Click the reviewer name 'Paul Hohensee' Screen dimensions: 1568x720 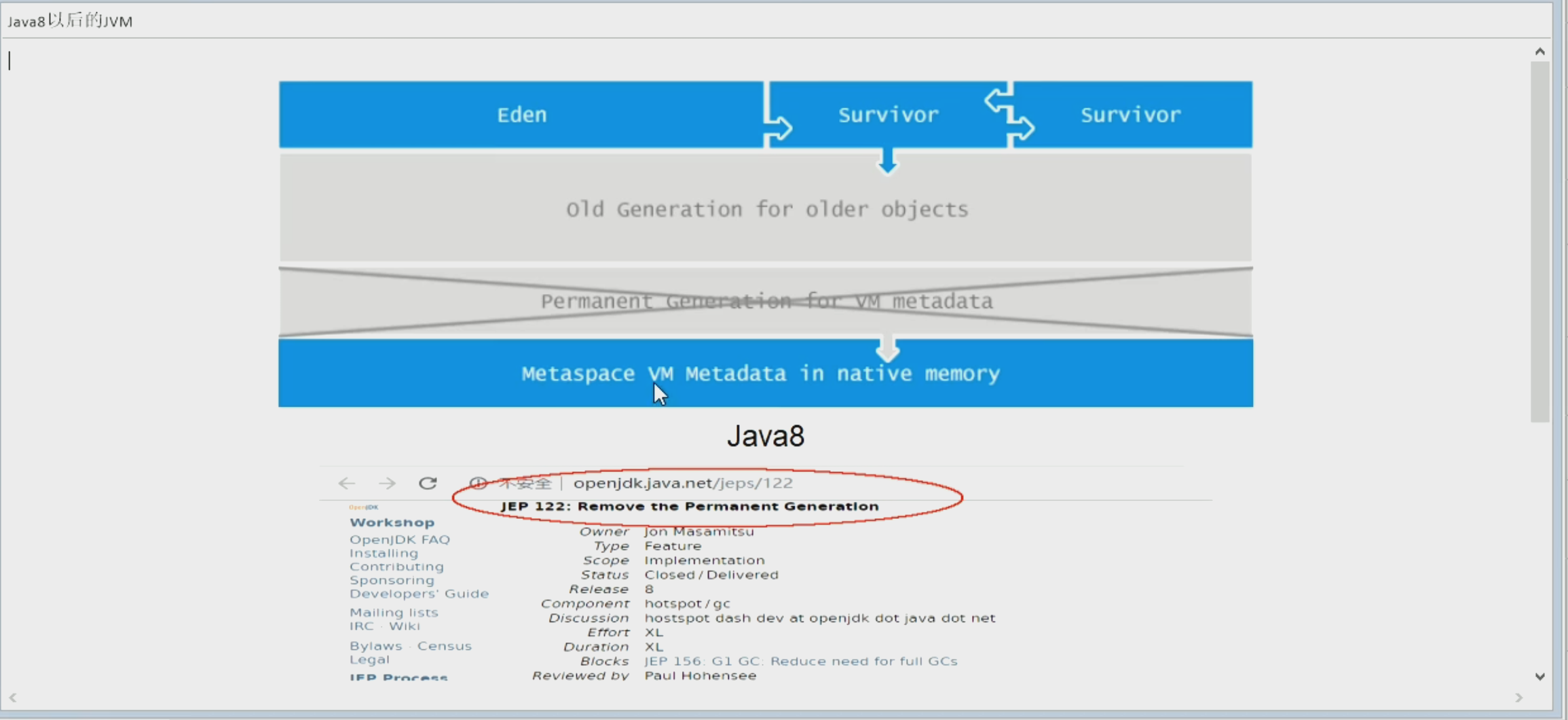point(701,675)
